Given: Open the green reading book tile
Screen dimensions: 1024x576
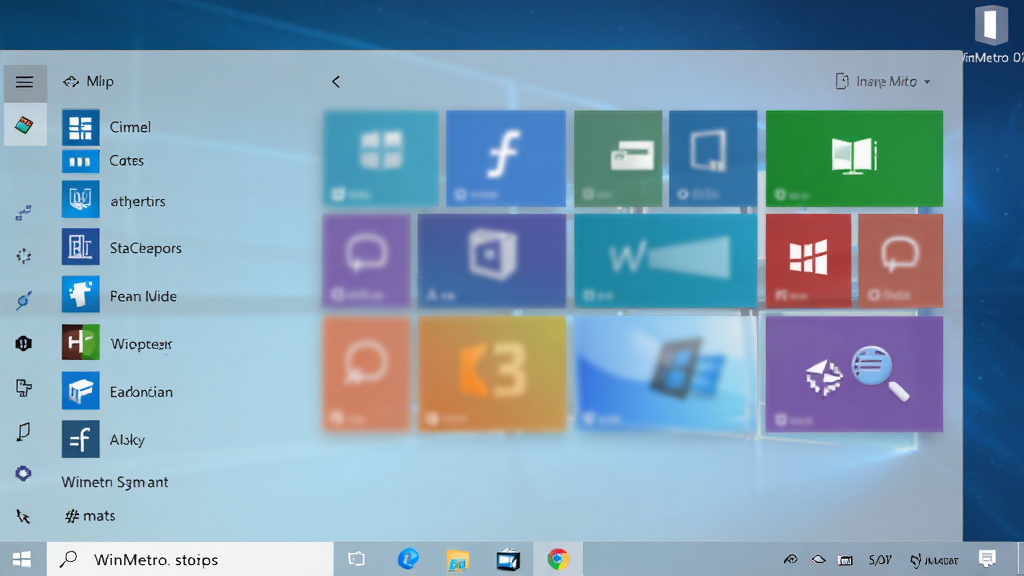Looking at the screenshot, I should tap(854, 159).
